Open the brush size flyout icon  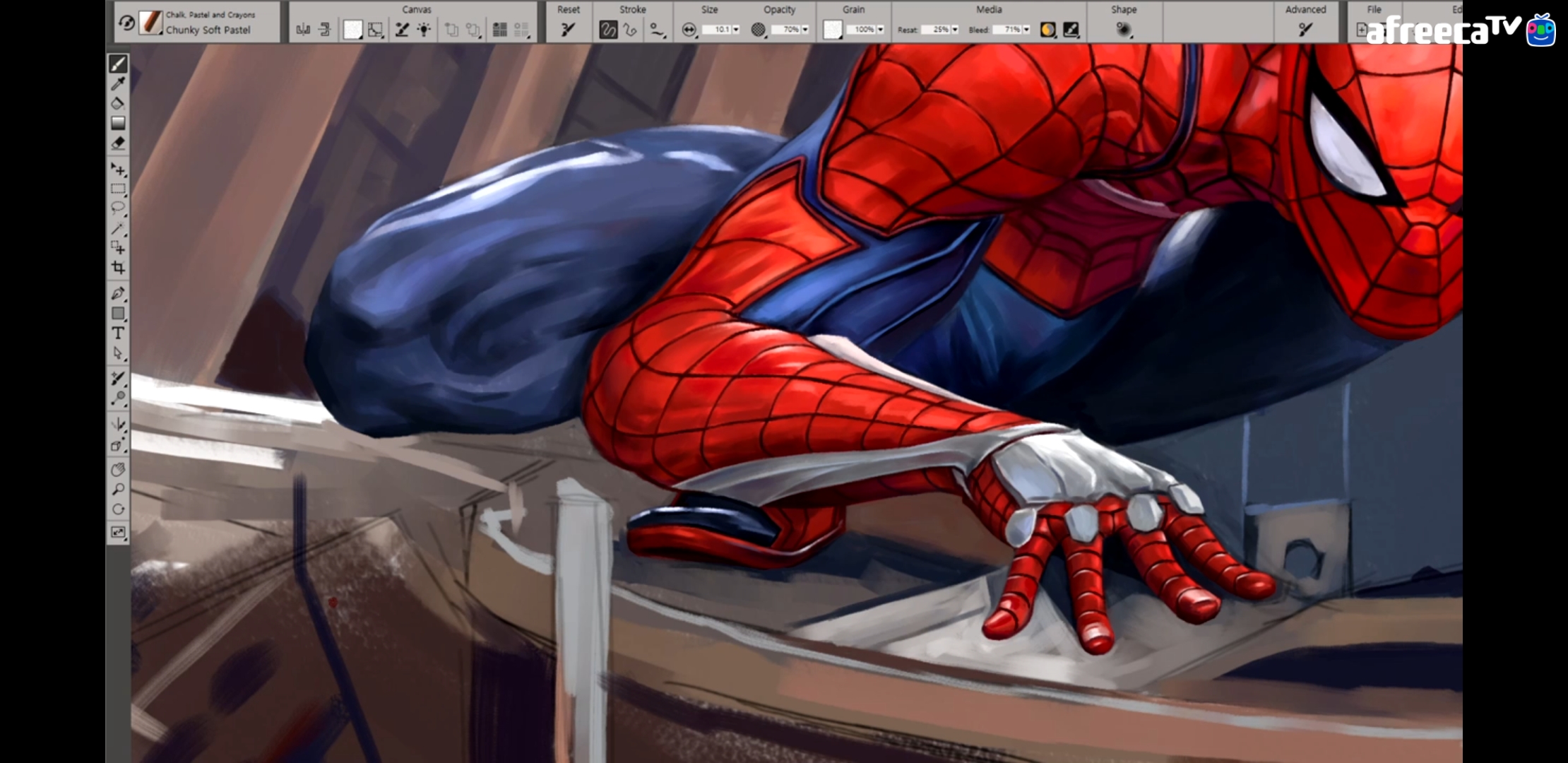[689, 30]
